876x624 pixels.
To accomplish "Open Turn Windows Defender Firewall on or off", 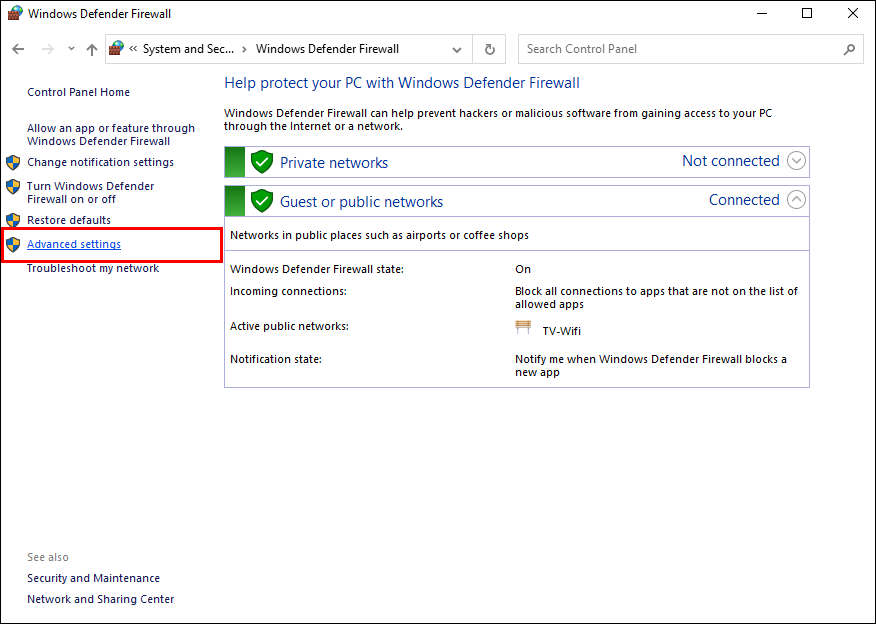I will click(91, 193).
